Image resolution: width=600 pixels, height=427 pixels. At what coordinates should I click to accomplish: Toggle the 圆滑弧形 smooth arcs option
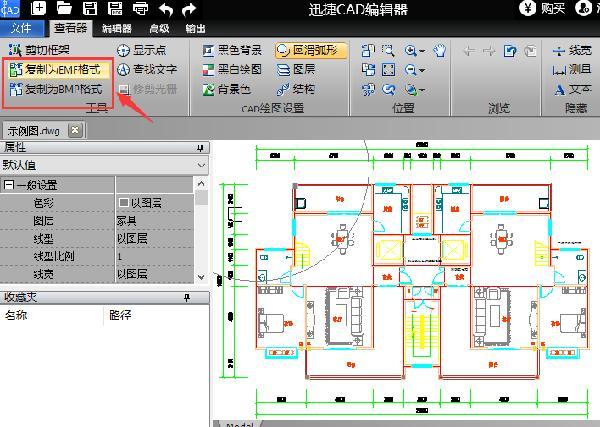point(310,50)
